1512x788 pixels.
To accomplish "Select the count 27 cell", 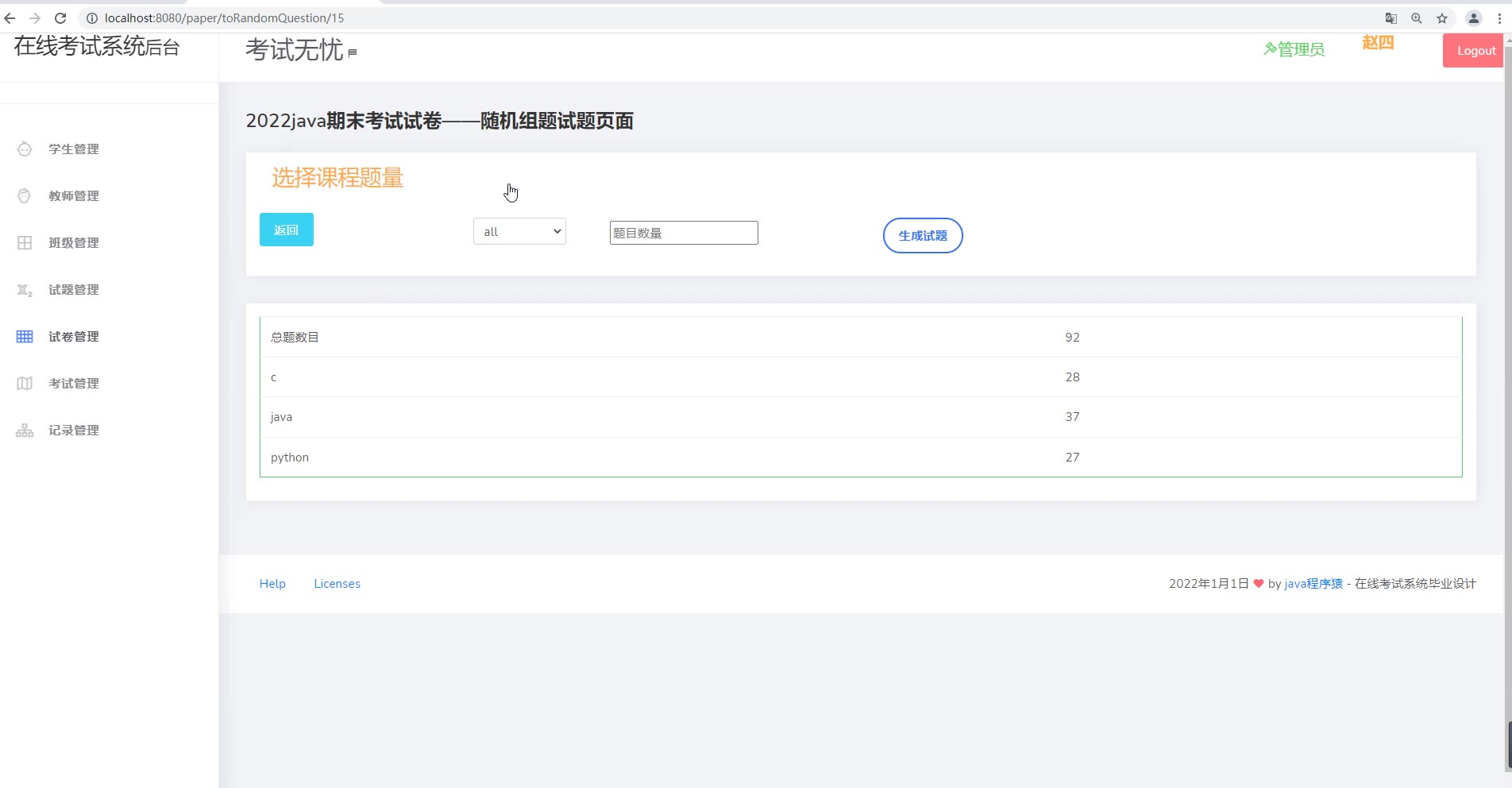I will click(x=1072, y=457).
